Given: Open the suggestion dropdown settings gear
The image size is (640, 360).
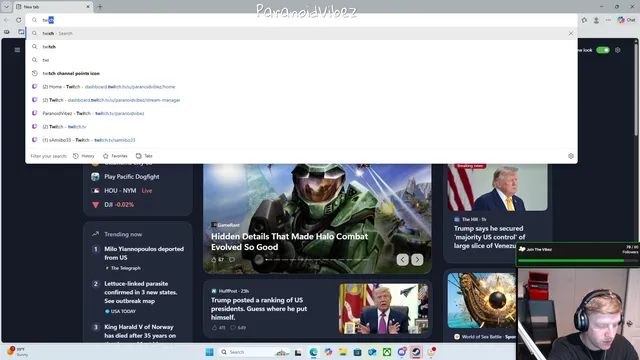Looking at the screenshot, I should click(x=571, y=156).
